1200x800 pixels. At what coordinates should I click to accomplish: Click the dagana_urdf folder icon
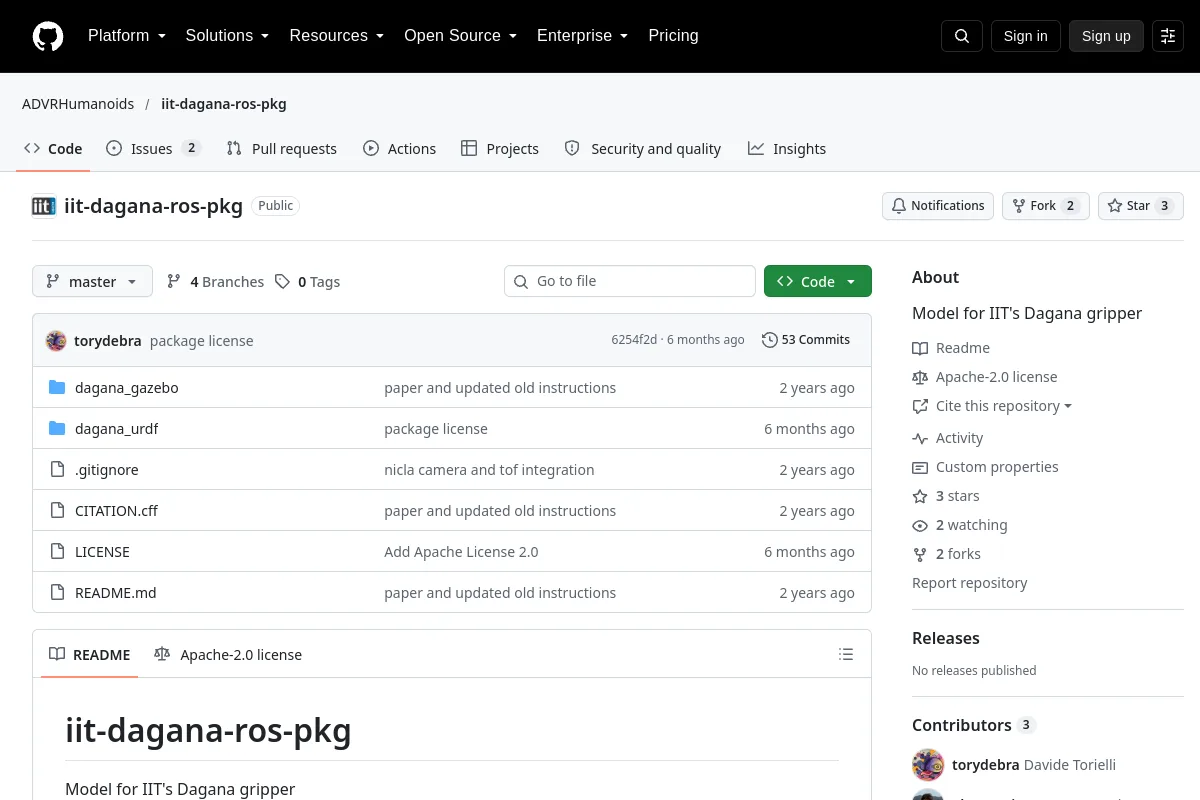[57, 428]
